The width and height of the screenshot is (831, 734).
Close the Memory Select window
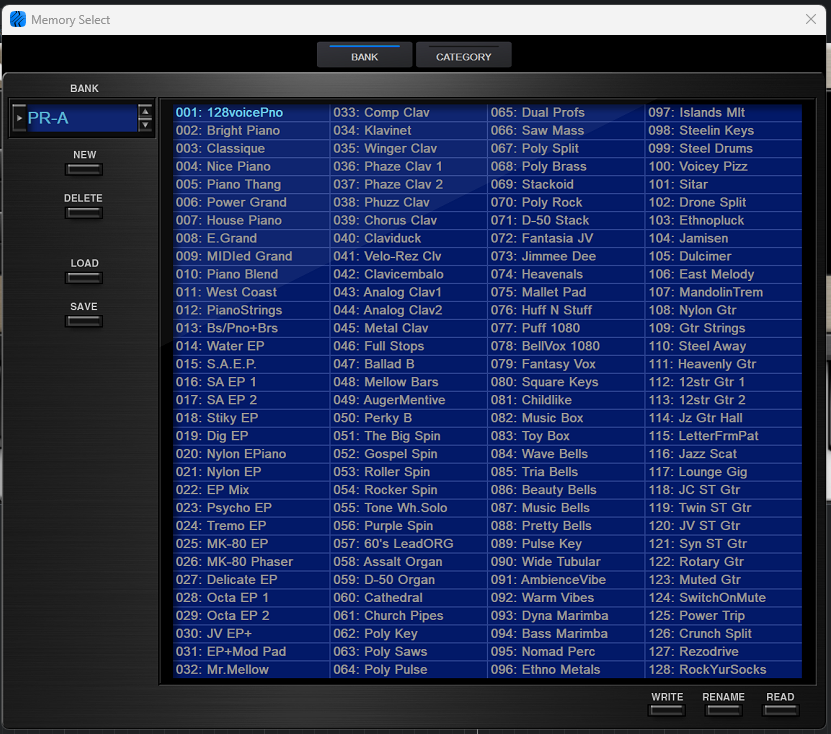tap(811, 19)
